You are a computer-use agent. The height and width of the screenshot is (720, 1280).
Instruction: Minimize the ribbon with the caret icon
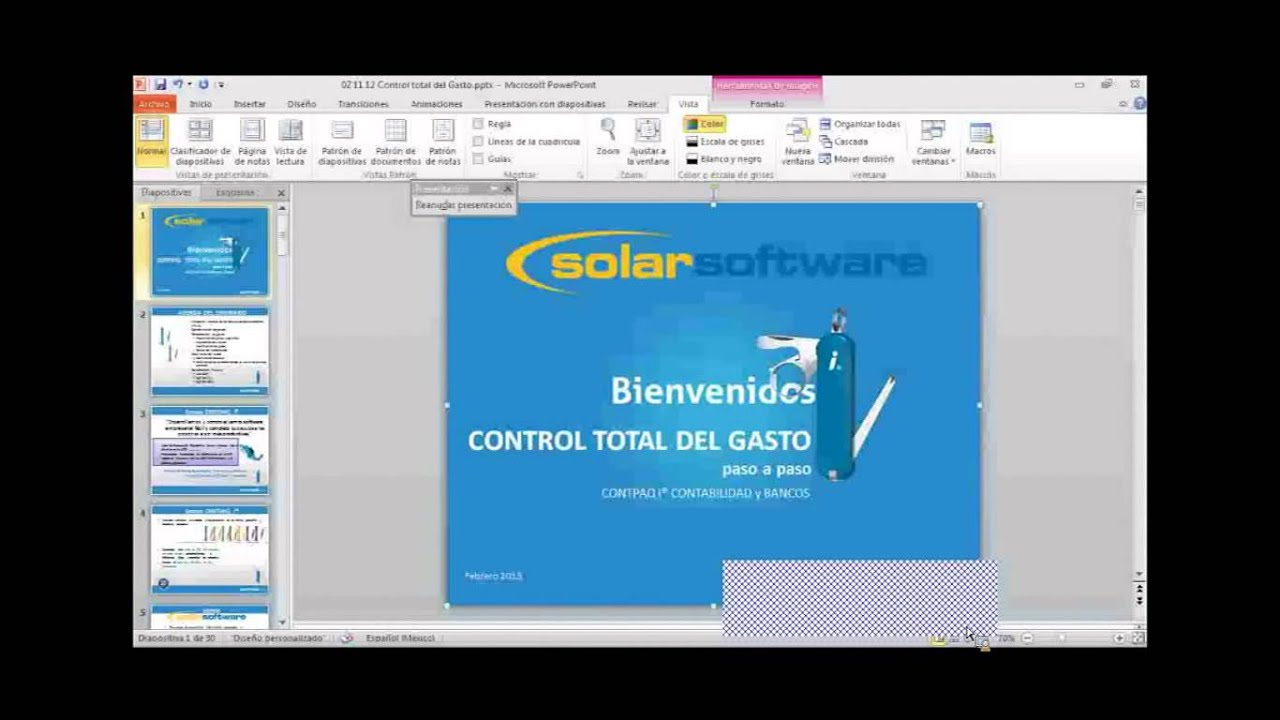pyautogui.click(x=1124, y=104)
